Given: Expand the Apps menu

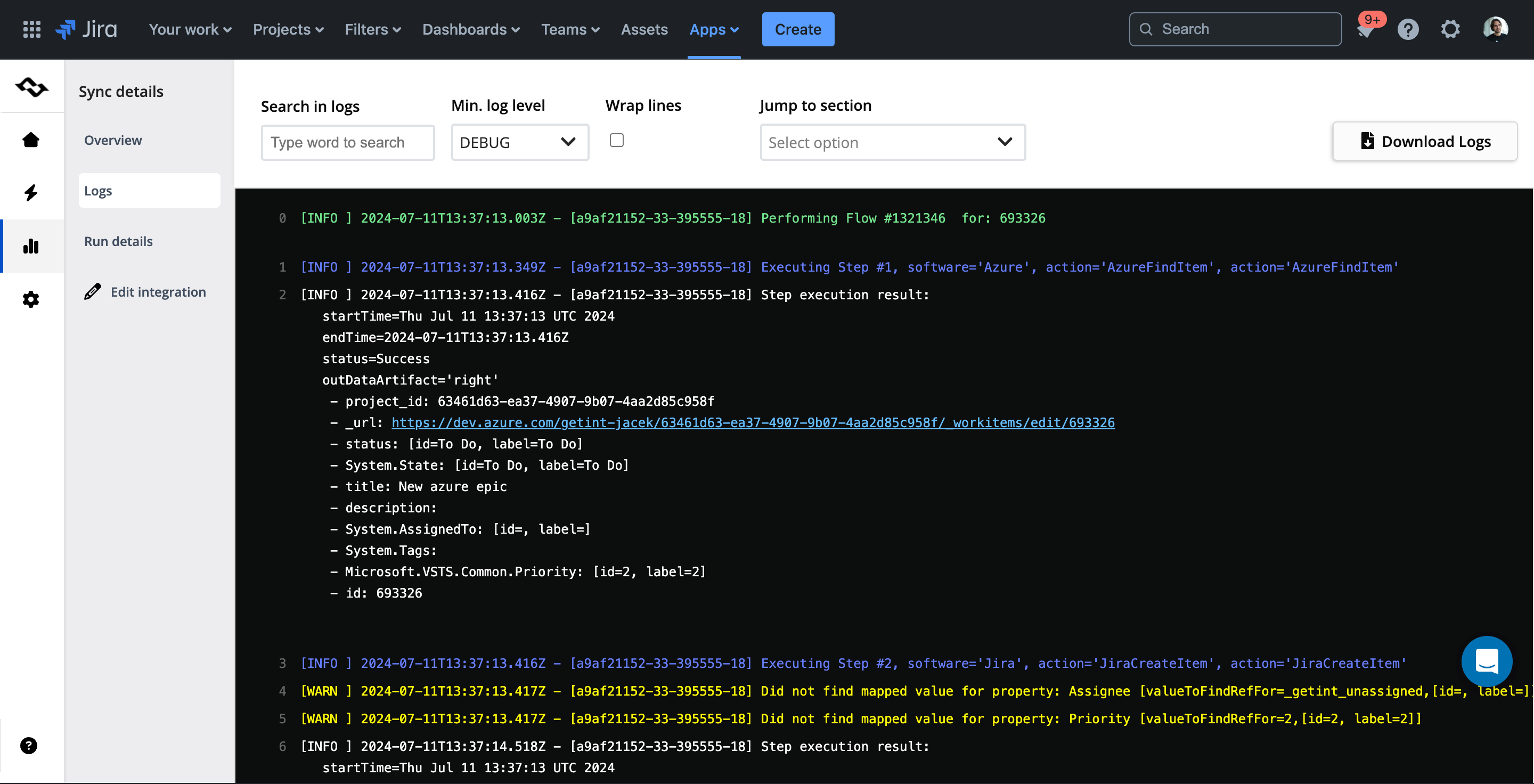Looking at the screenshot, I should point(714,29).
